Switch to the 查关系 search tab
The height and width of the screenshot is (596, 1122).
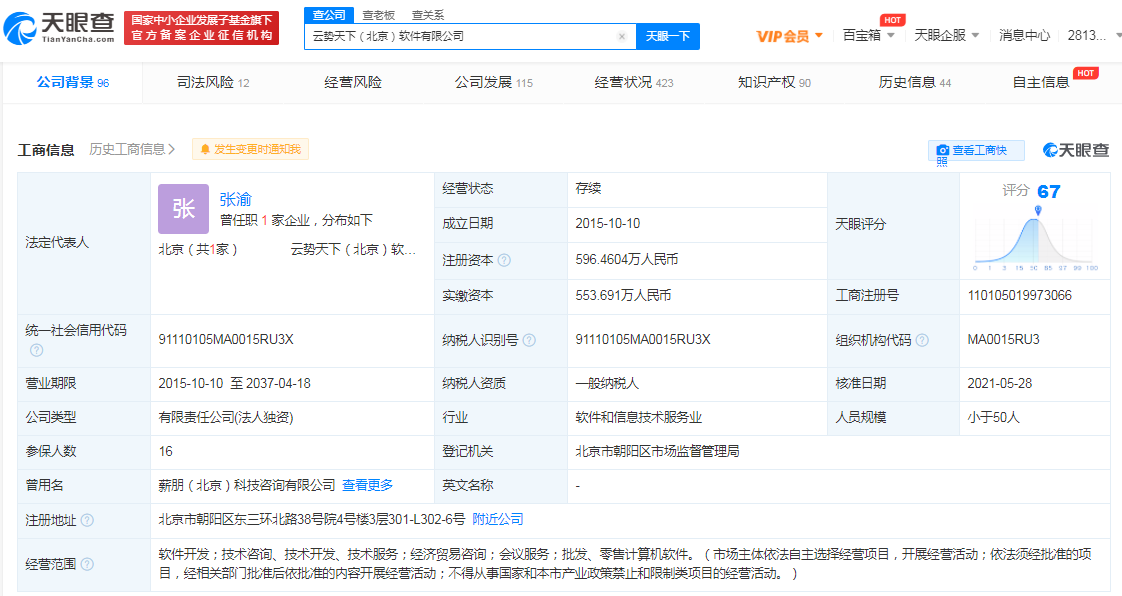tap(428, 15)
